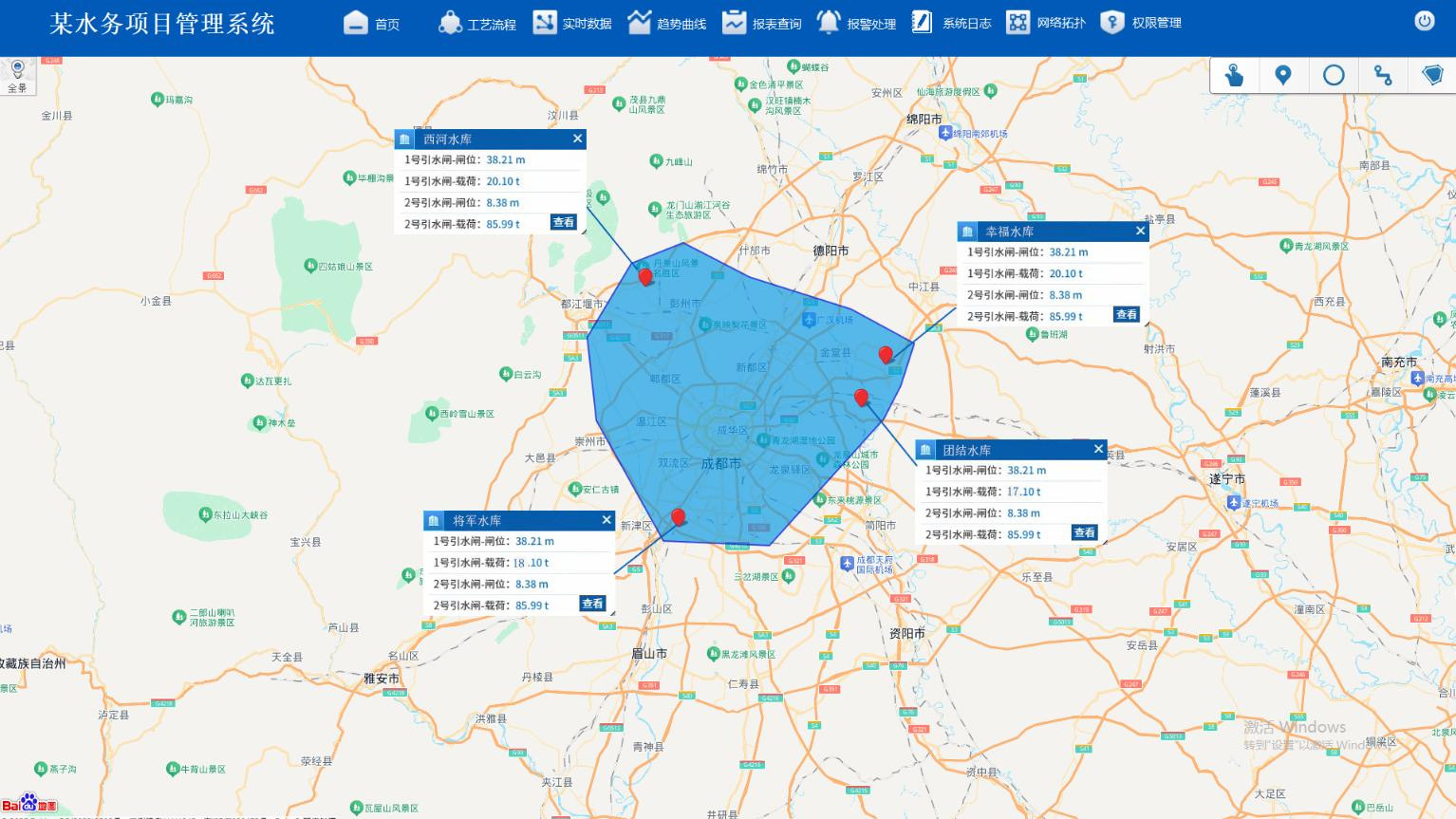The width and height of the screenshot is (1456, 819).
Task: Open 报警处理 alarm handling page
Action: pos(856,23)
